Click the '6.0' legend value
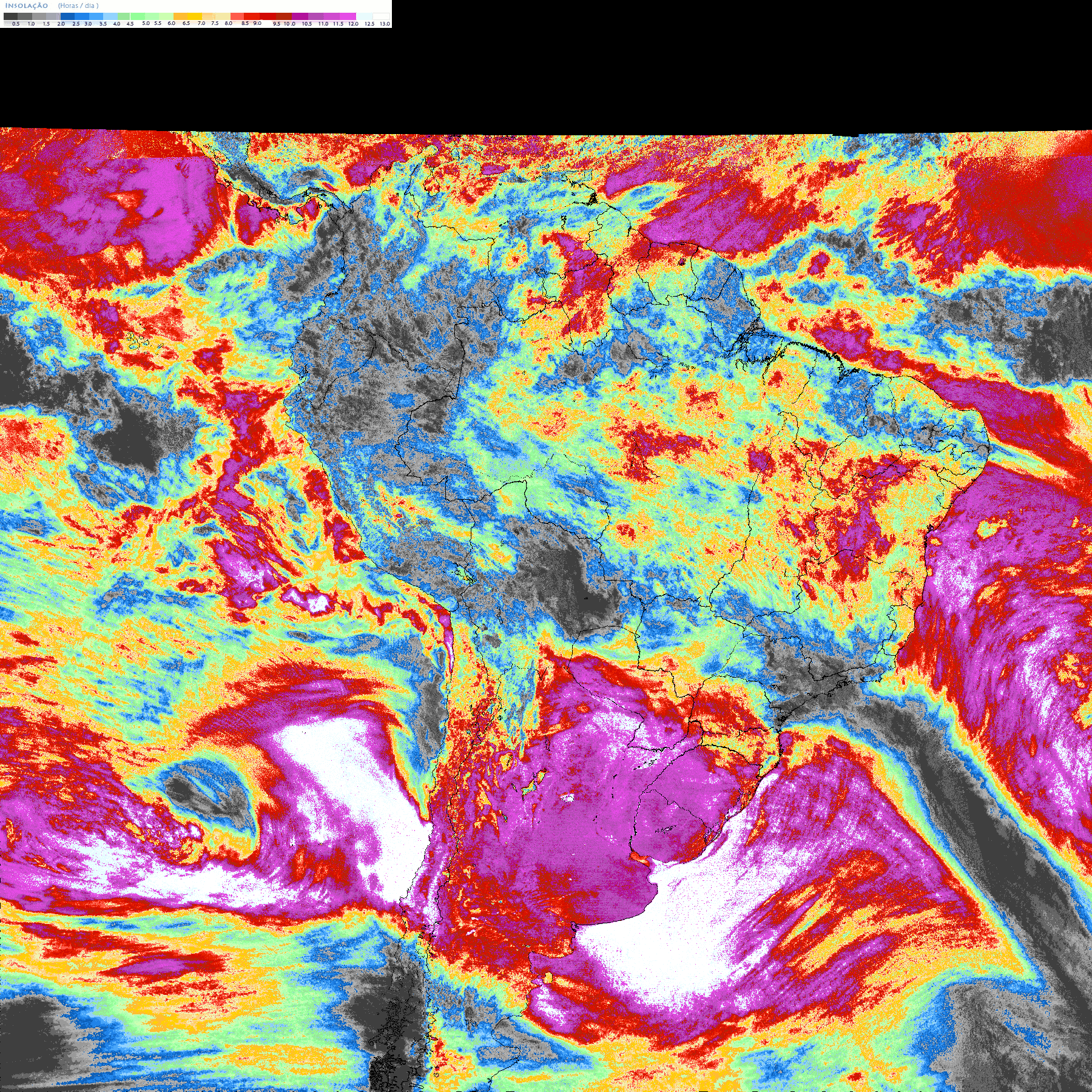The height and width of the screenshot is (1092, 1092). pyautogui.click(x=171, y=23)
